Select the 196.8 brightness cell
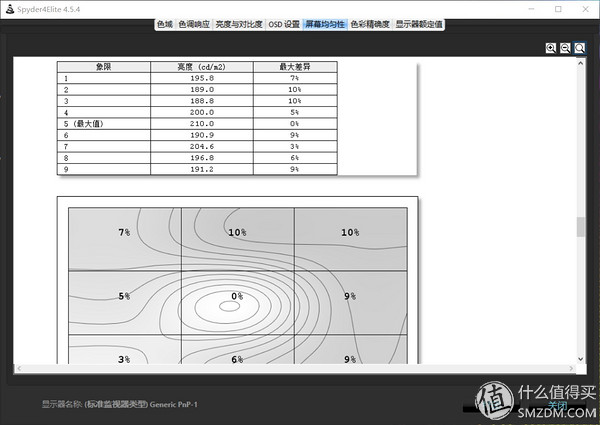Screen dimensions: 600x425 [x=202, y=158]
